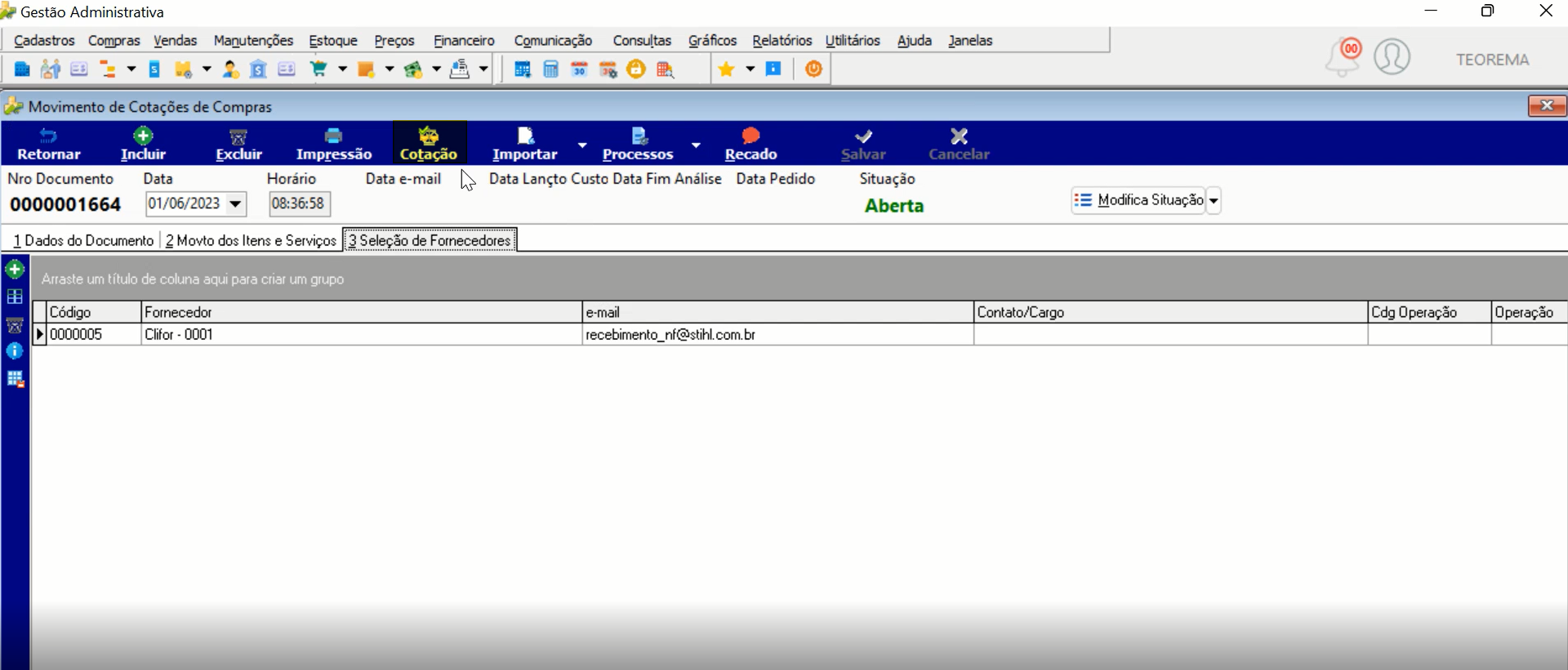This screenshot has height=670, width=1568.
Task: Click the table export icon in left sidebar
Action: tap(15, 379)
